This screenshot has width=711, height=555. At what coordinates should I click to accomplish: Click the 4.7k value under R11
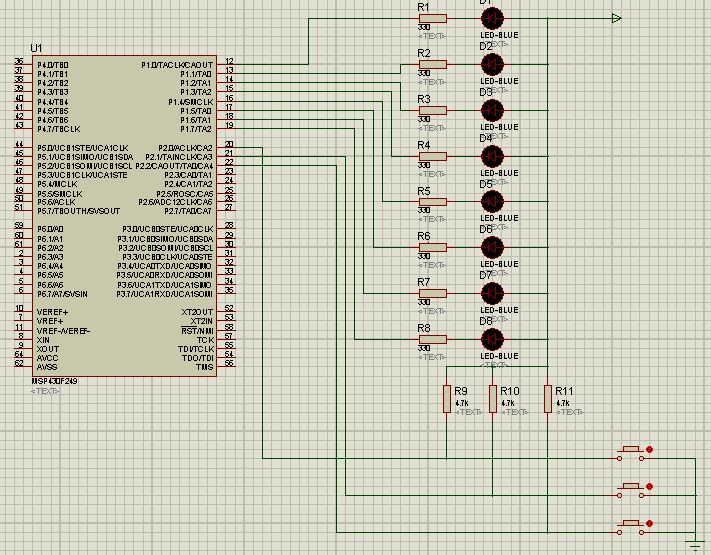tap(562, 403)
